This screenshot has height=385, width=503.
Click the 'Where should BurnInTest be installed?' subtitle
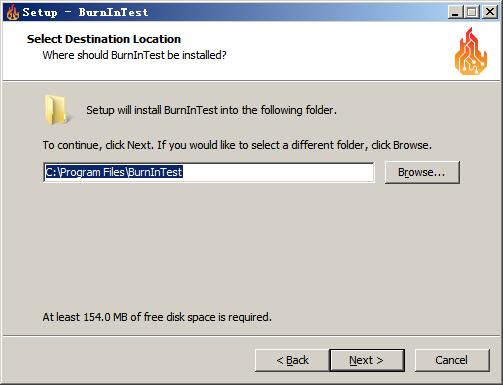click(x=134, y=55)
